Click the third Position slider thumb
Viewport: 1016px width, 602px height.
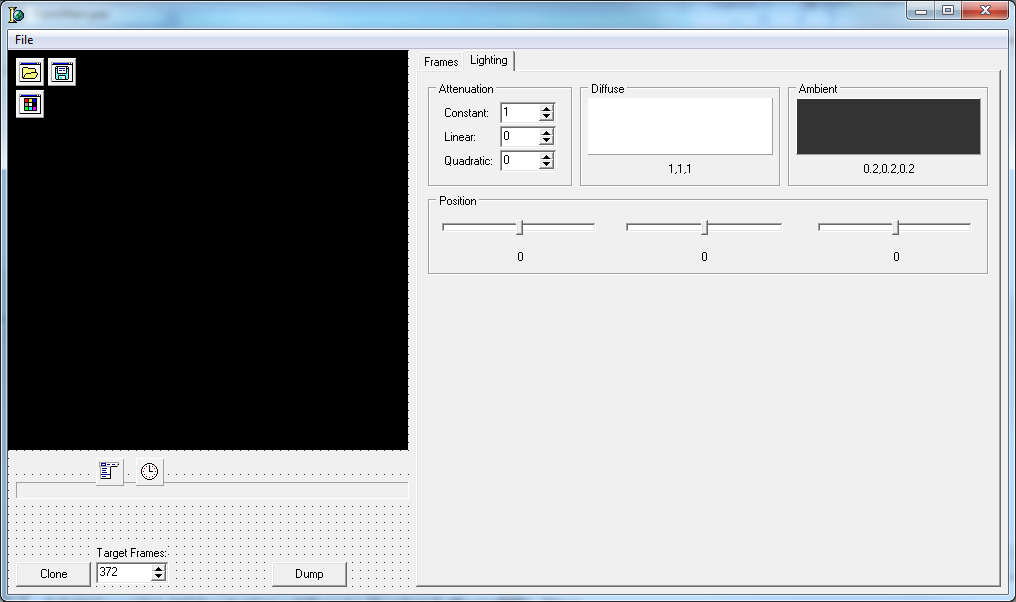tap(896, 227)
